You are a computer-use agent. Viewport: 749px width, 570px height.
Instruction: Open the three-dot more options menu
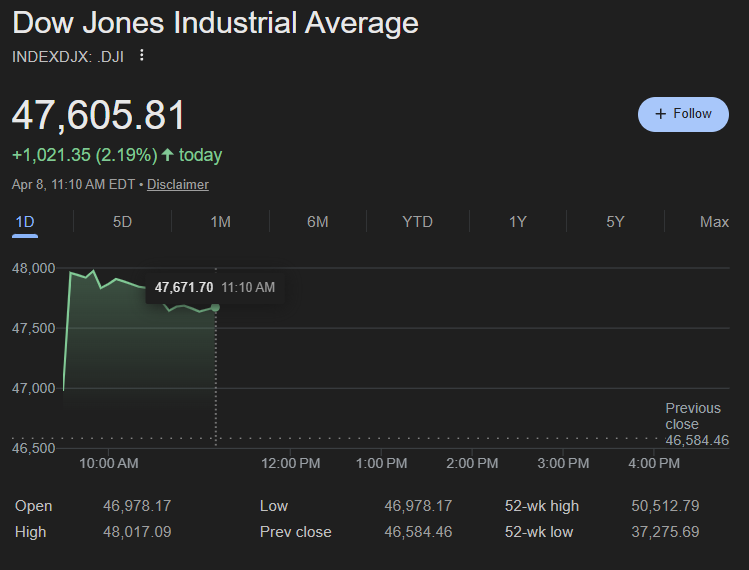pyautogui.click(x=141, y=55)
